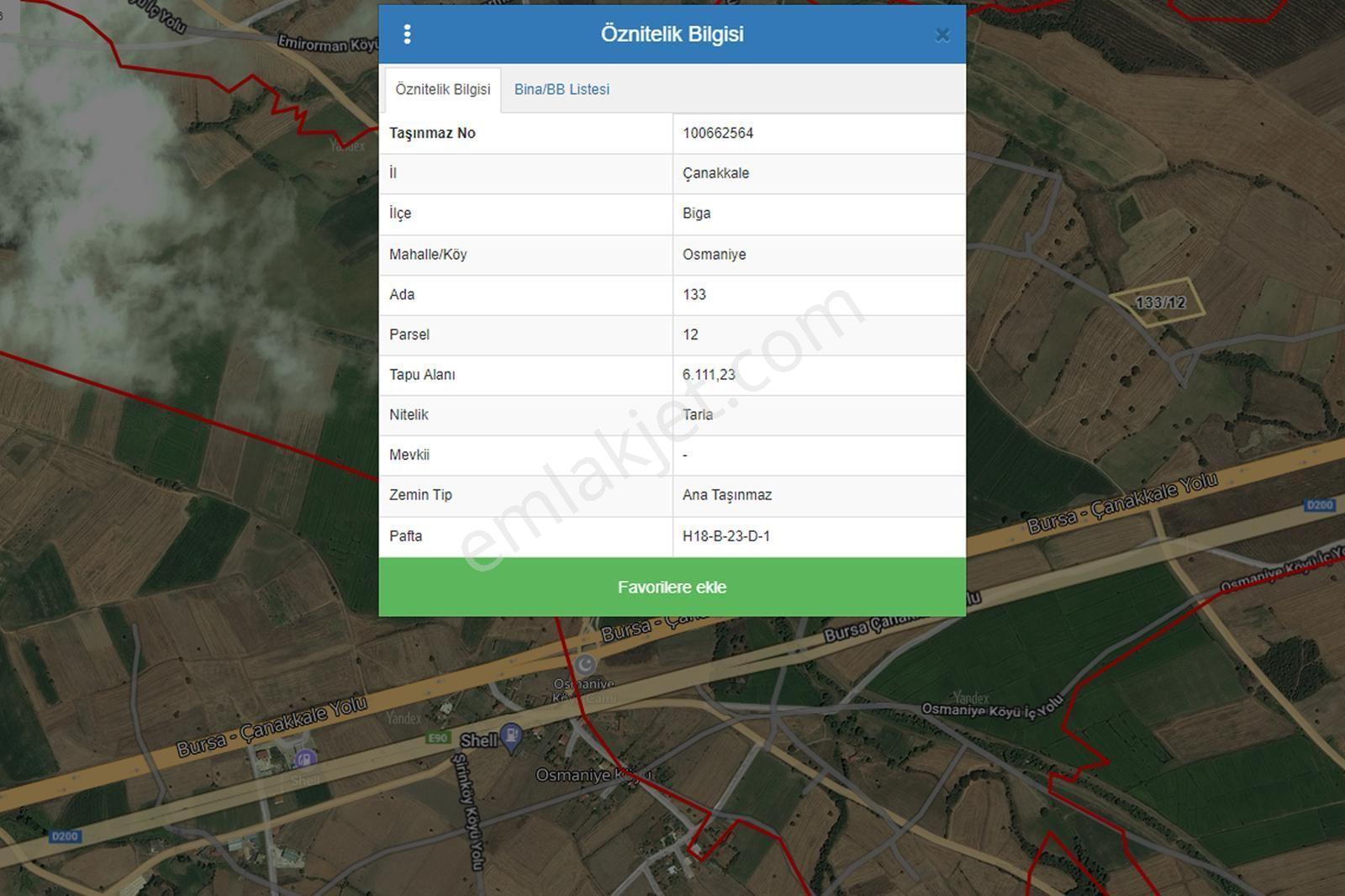
Task: Click the Mahalle/Köy label
Action: click(428, 254)
